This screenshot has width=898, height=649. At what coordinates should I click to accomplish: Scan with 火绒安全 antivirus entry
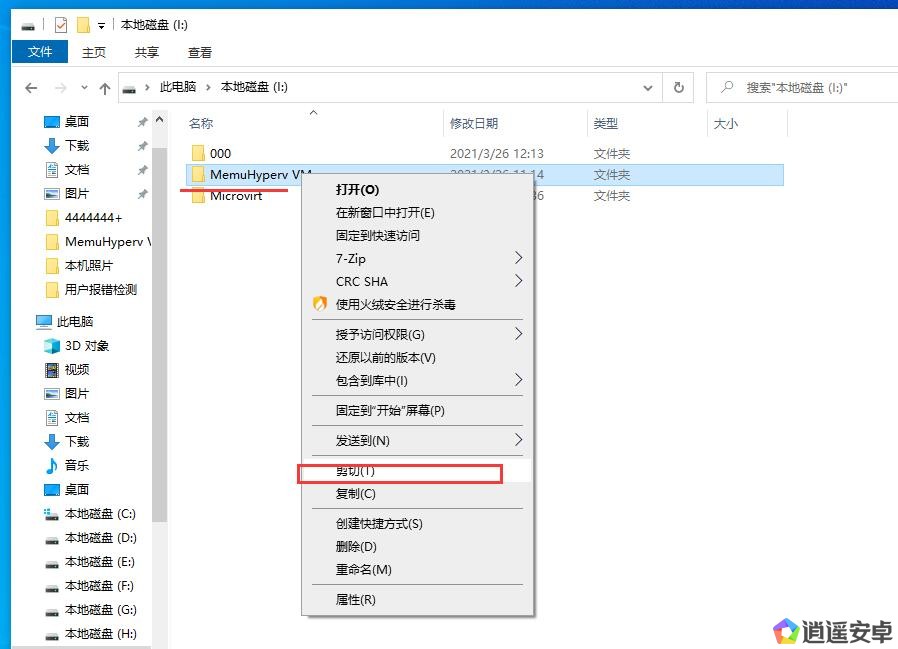coord(395,304)
